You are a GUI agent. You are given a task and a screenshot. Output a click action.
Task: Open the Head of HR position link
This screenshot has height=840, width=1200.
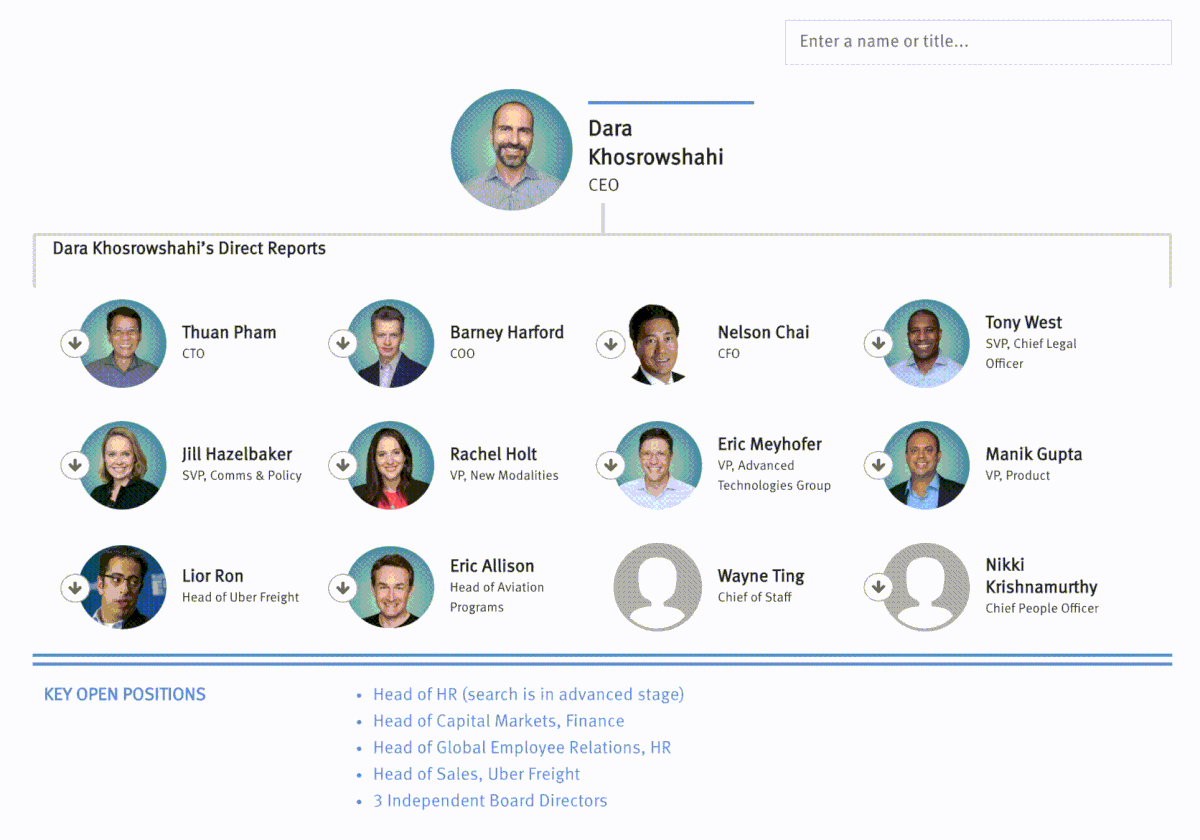pyautogui.click(x=527, y=693)
